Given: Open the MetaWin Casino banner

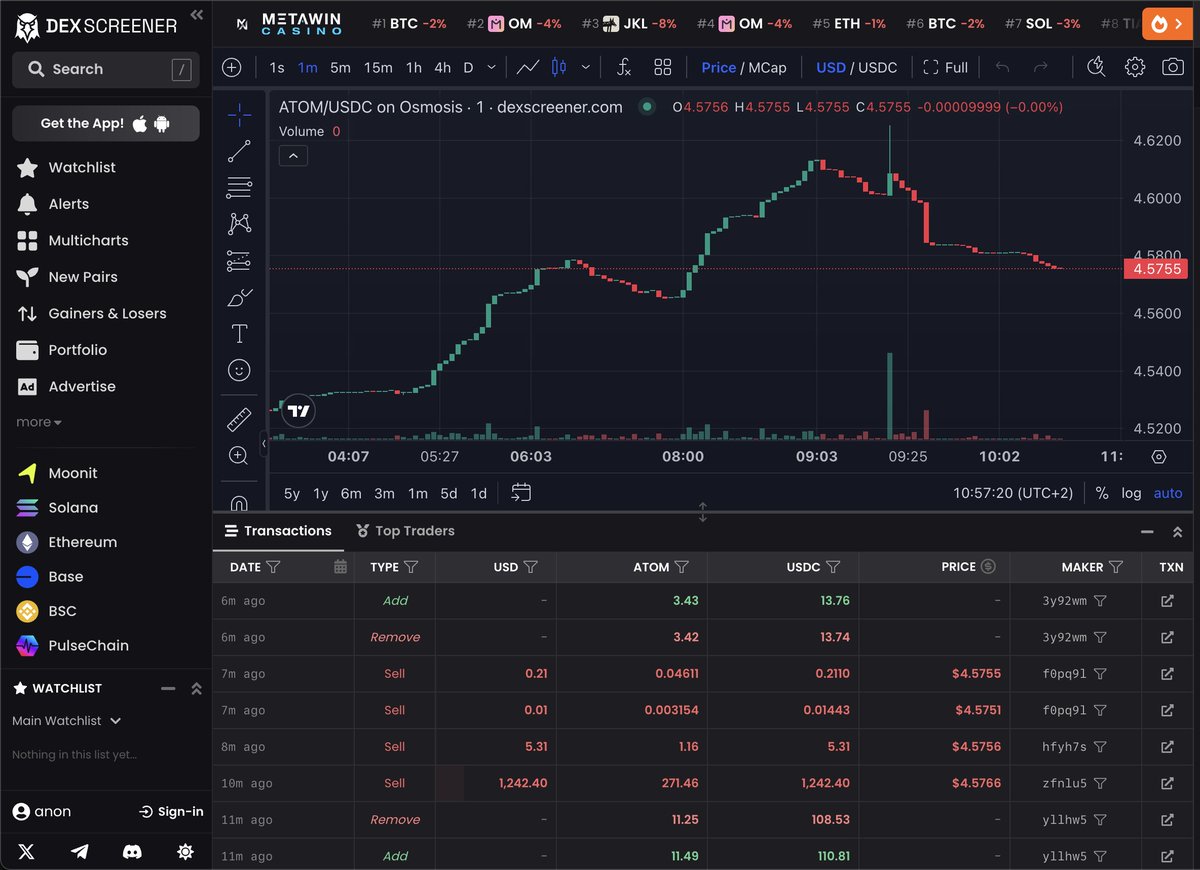Looking at the screenshot, I should pyautogui.click(x=288, y=23).
